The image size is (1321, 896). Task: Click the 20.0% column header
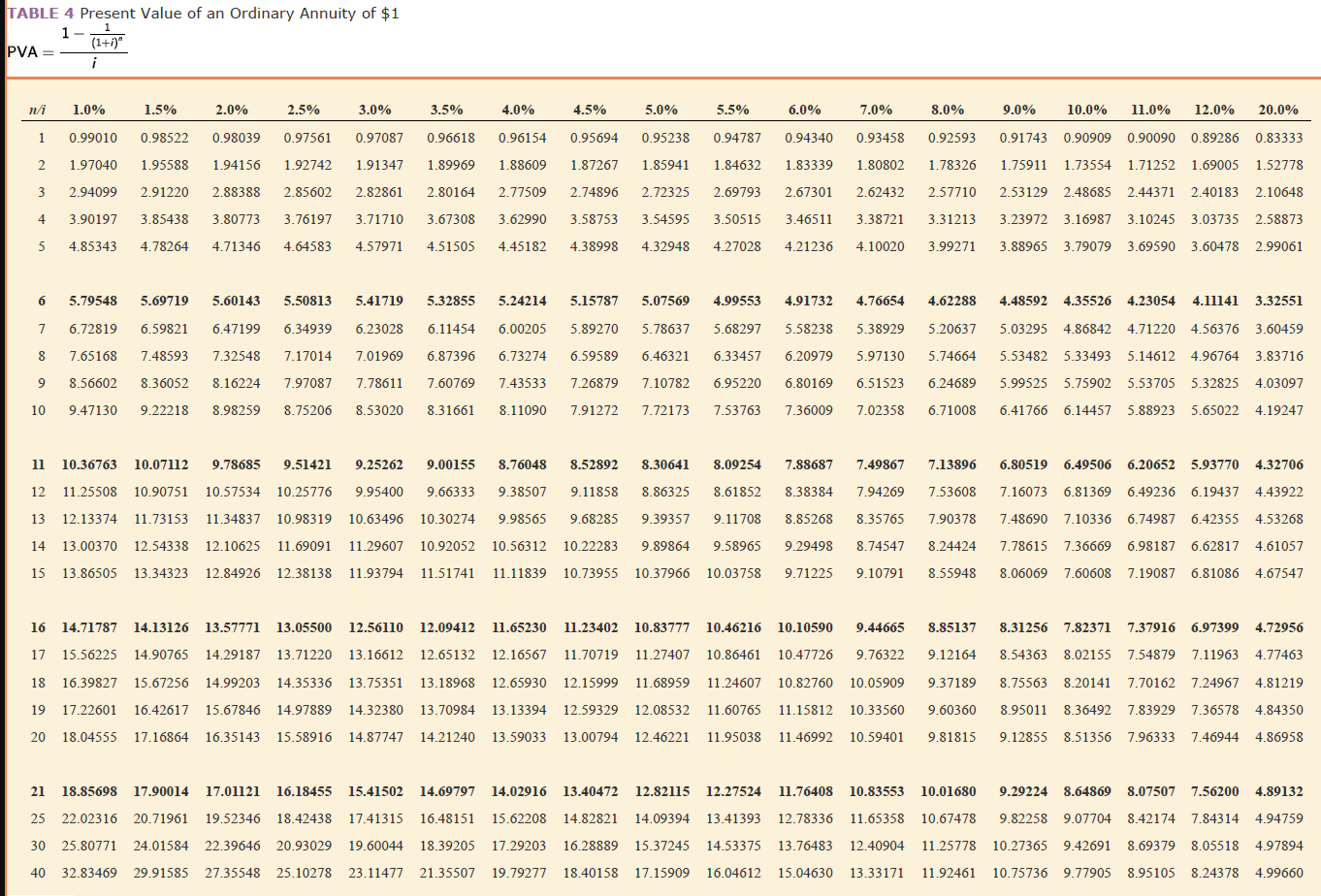point(1278,110)
